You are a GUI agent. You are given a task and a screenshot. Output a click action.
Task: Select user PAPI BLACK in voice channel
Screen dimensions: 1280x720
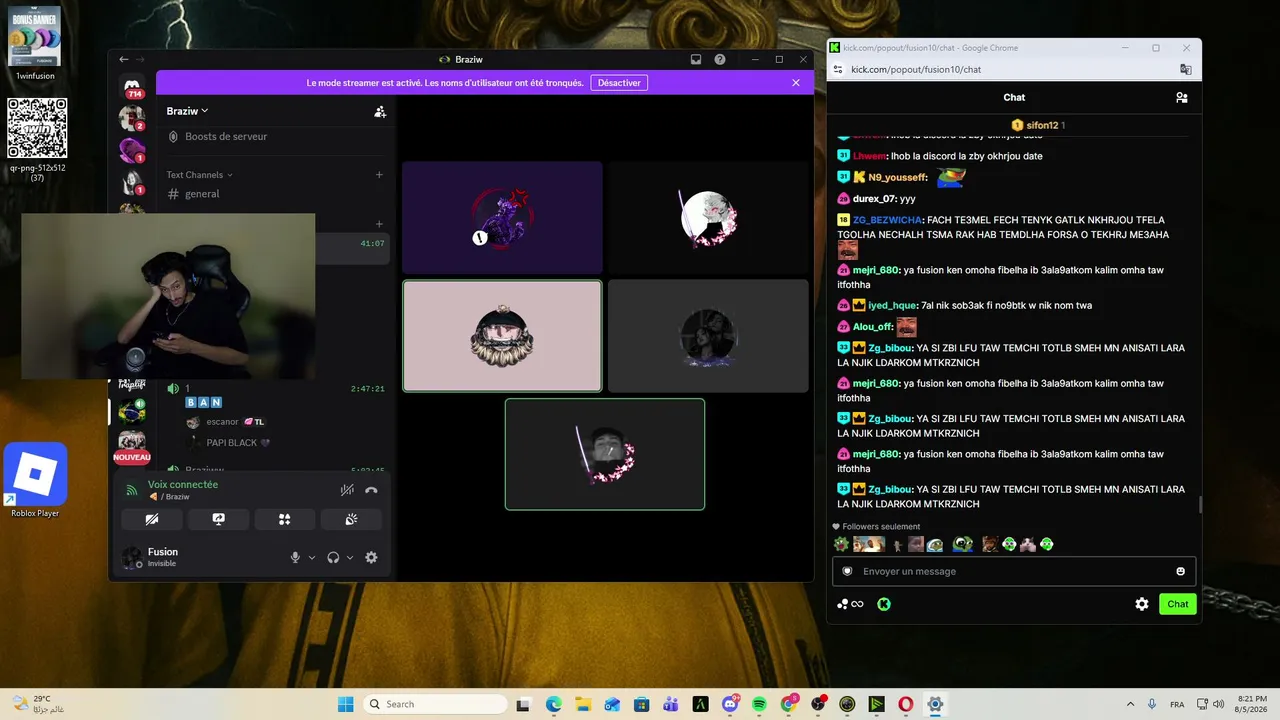231,443
